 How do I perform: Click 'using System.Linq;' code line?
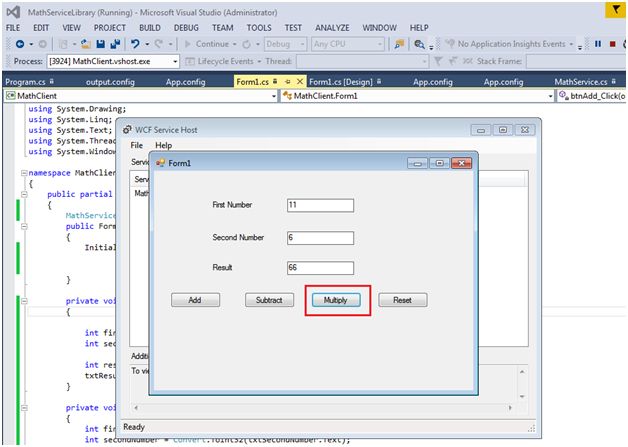70,119
